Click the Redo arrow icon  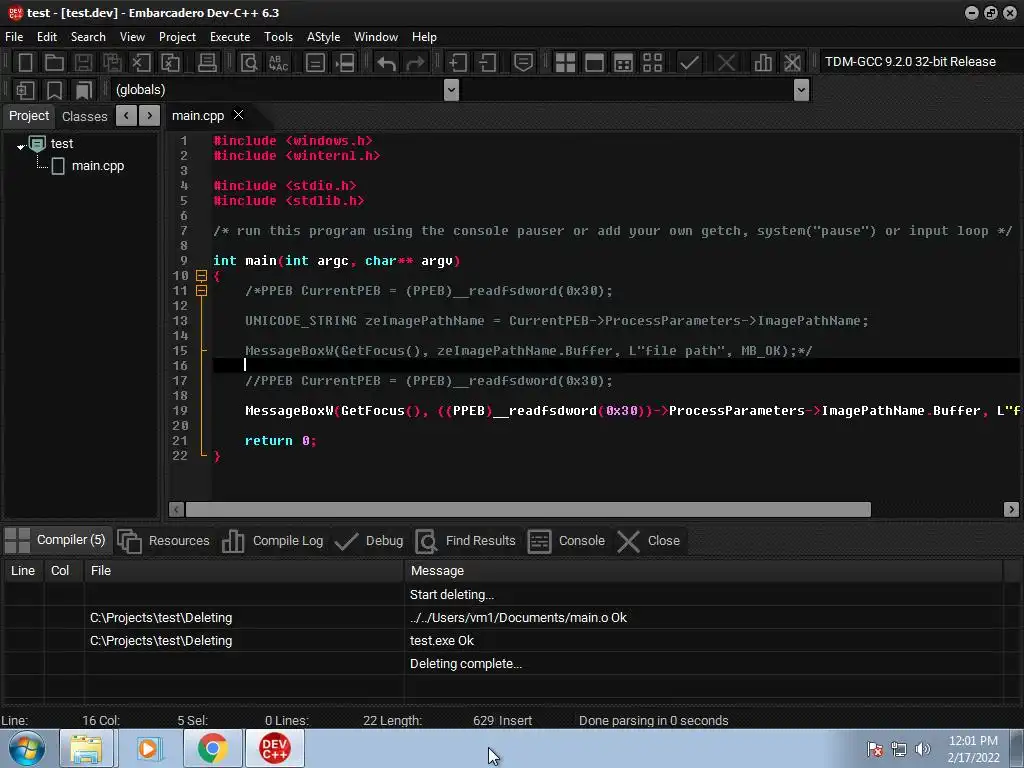click(x=415, y=63)
